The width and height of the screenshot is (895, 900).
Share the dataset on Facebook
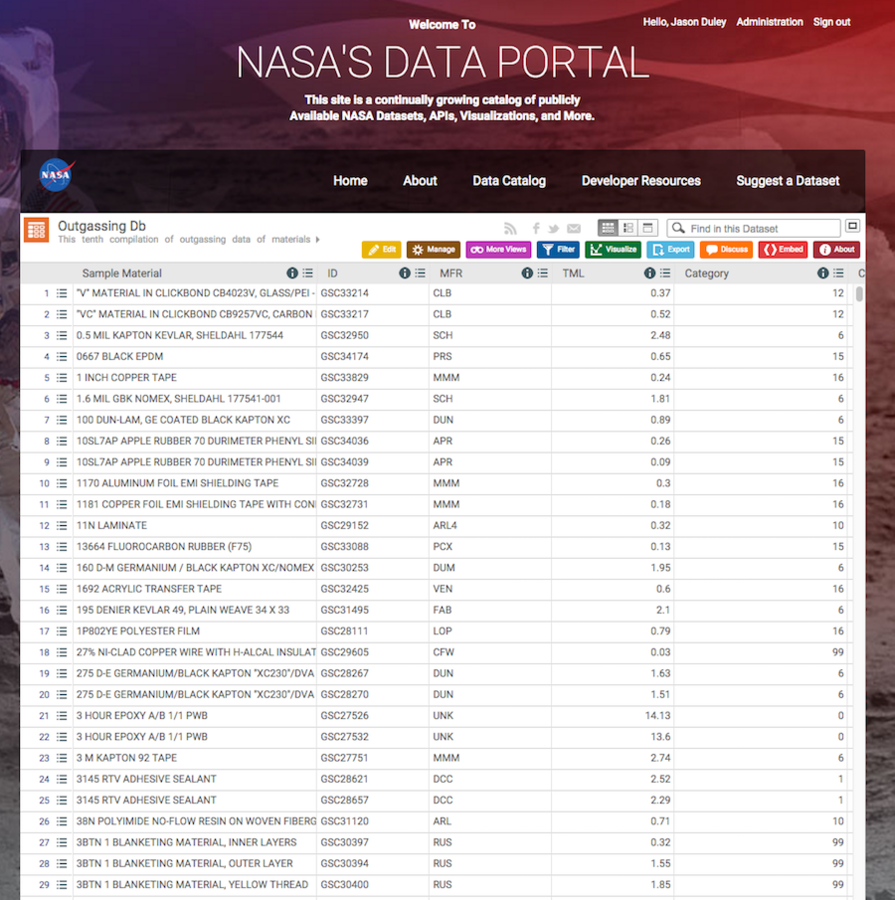(536, 229)
